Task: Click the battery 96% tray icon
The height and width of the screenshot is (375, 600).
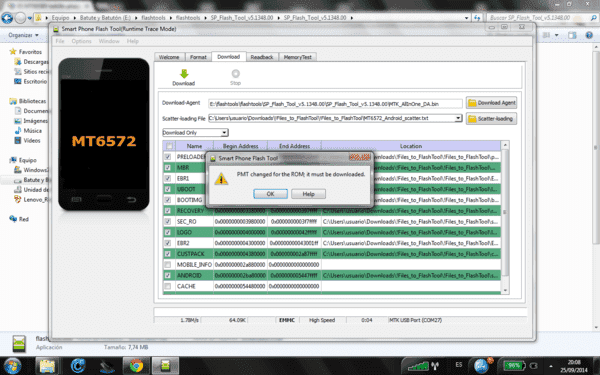Action: [x=514, y=366]
